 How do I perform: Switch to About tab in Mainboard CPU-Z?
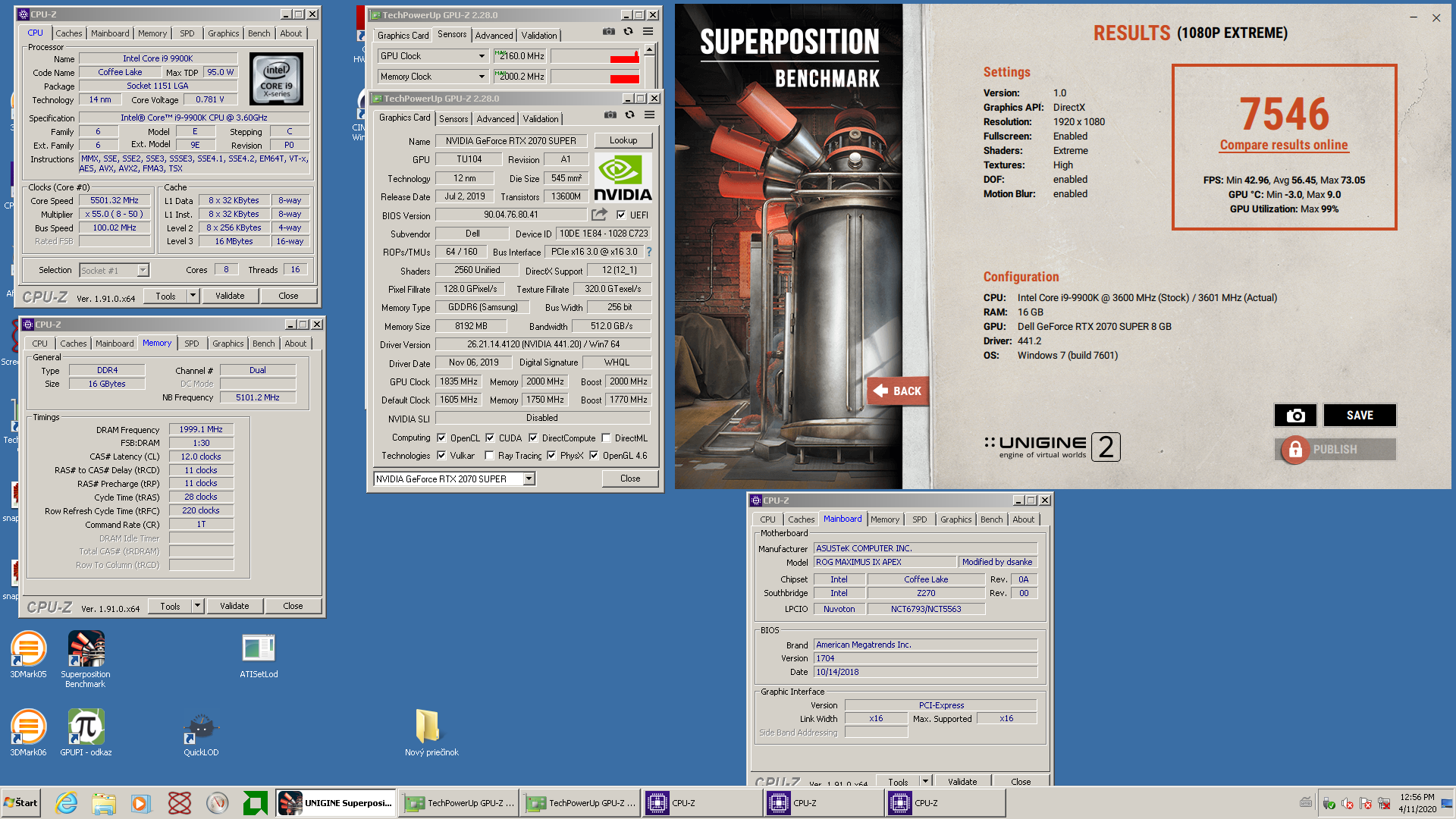coord(1023,519)
